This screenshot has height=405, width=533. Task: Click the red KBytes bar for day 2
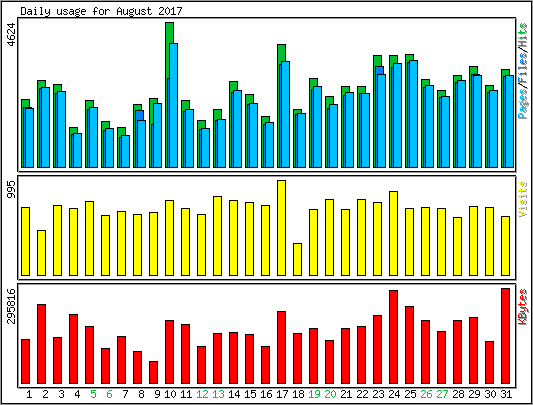[41, 344]
